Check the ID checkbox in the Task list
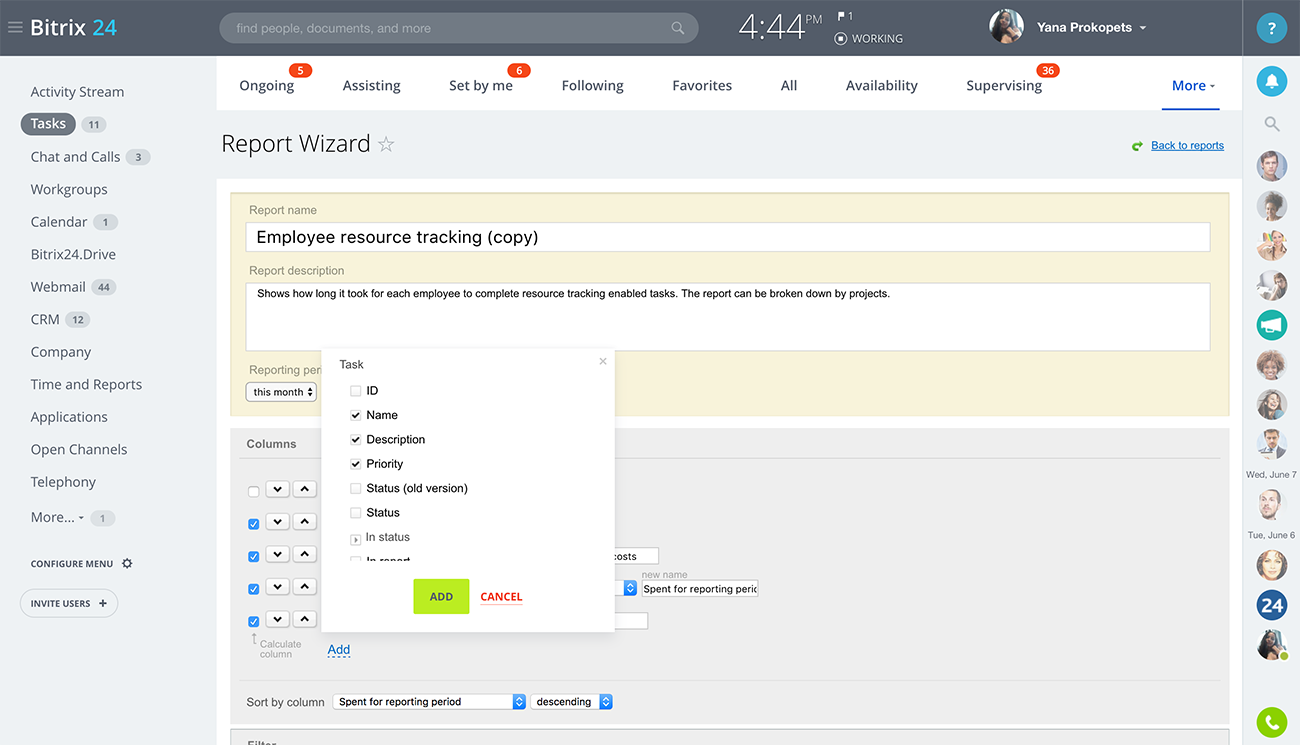The height and width of the screenshot is (745, 1300). [x=355, y=391]
